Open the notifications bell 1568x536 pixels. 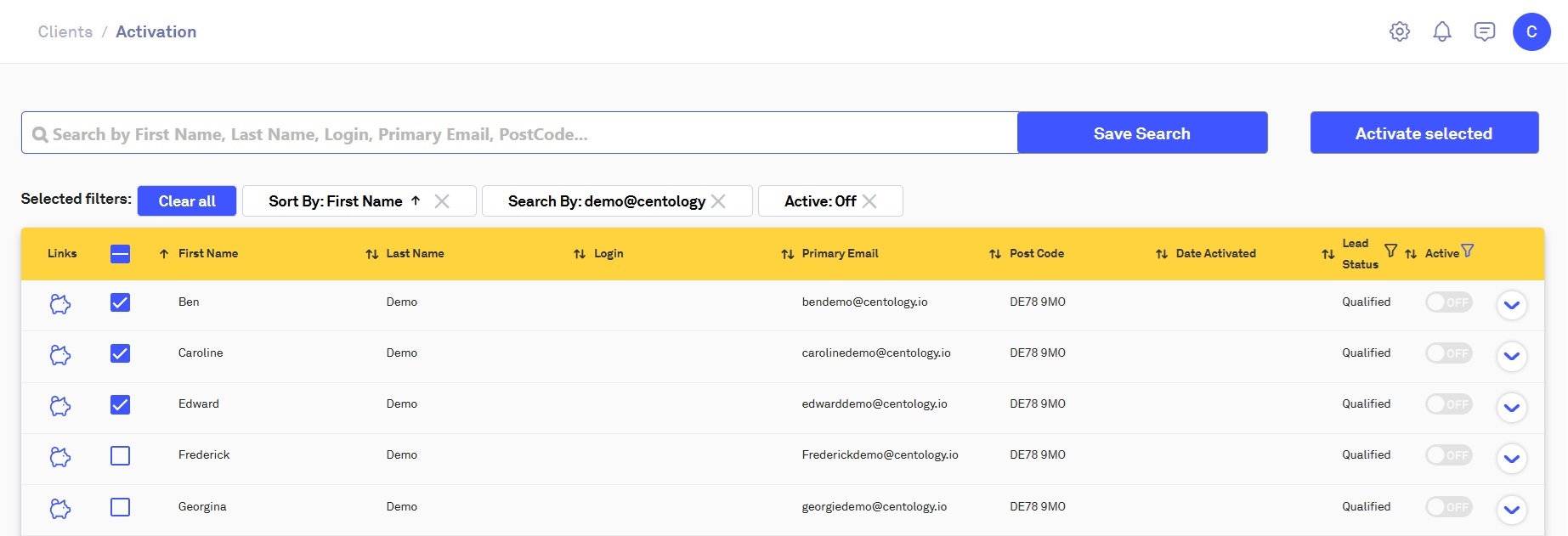[x=1441, y=31]
